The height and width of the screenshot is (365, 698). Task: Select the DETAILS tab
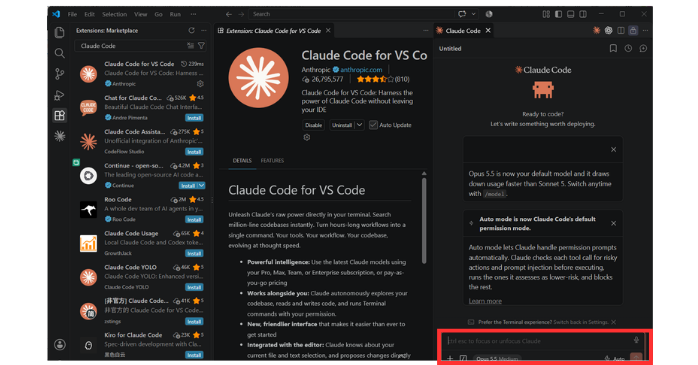[x=242, y=161]
